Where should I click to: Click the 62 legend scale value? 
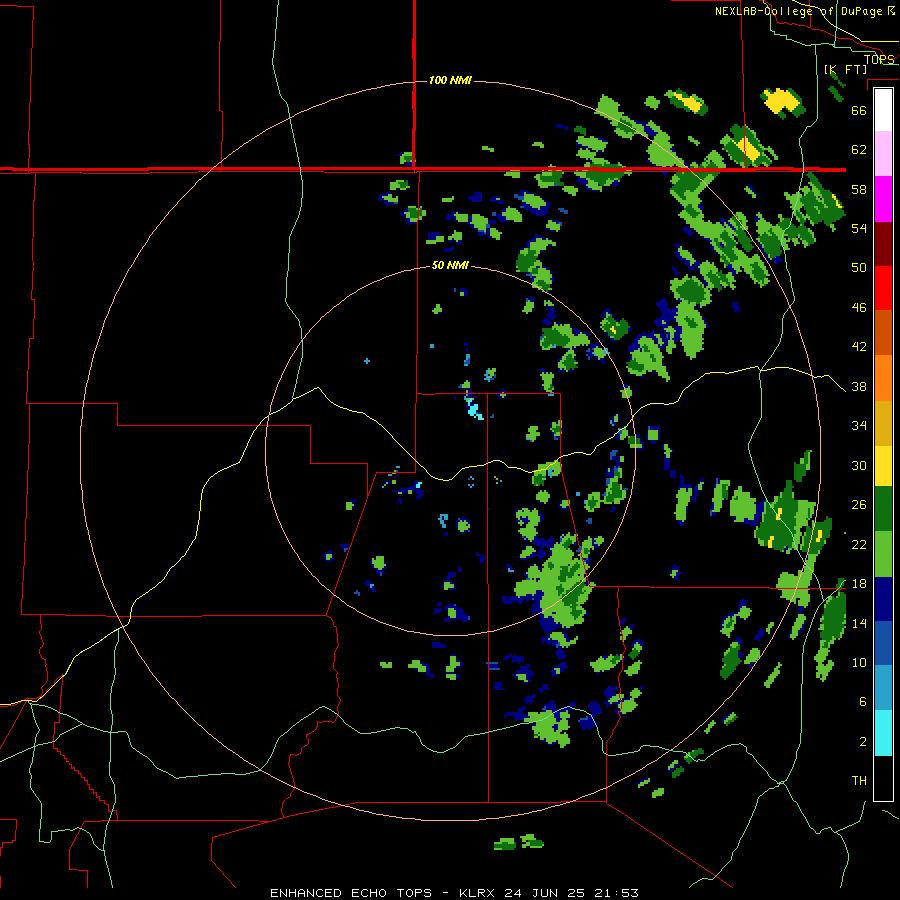coord(859,150)
